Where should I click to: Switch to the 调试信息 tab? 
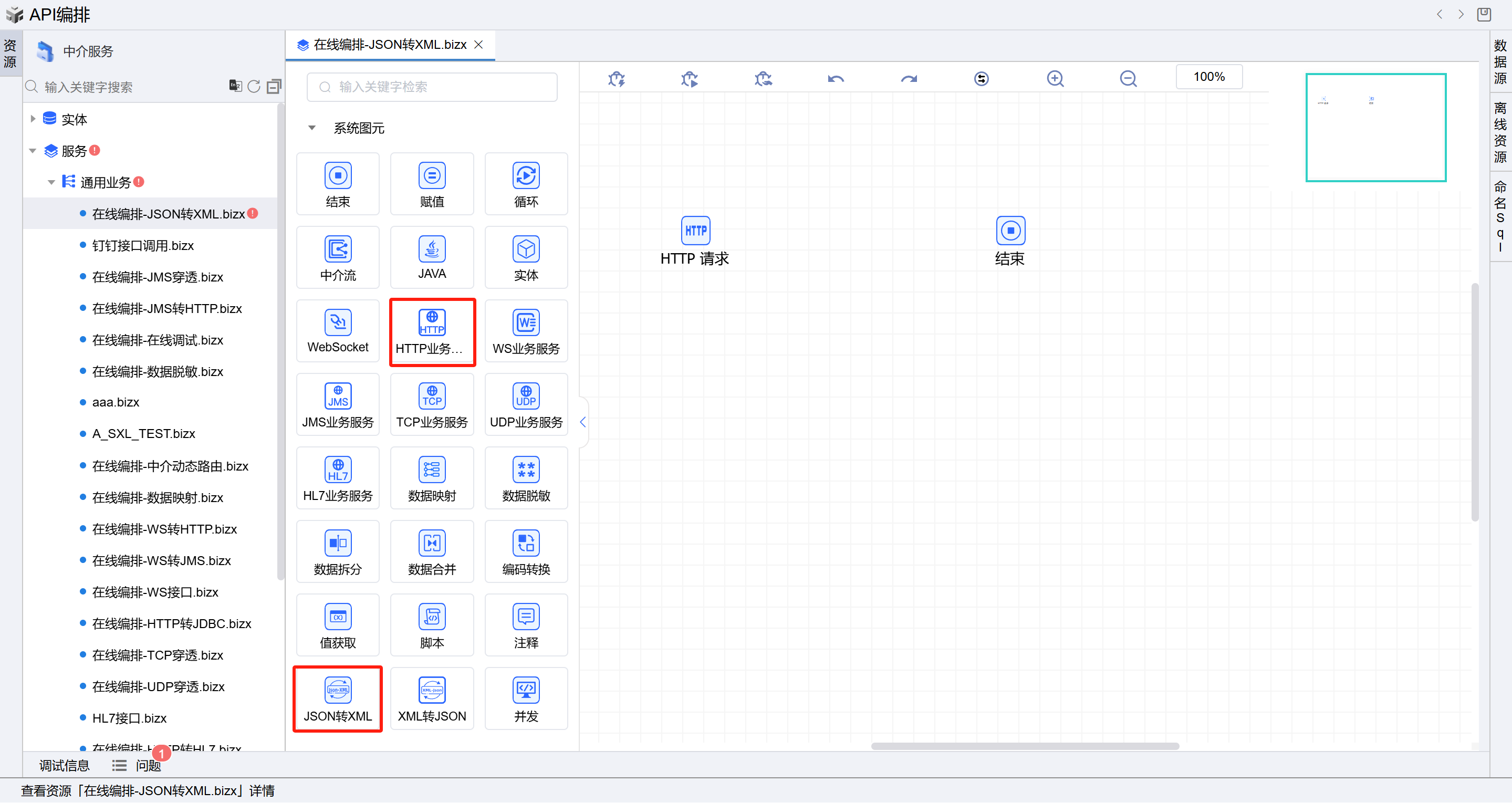click(64, 765)
